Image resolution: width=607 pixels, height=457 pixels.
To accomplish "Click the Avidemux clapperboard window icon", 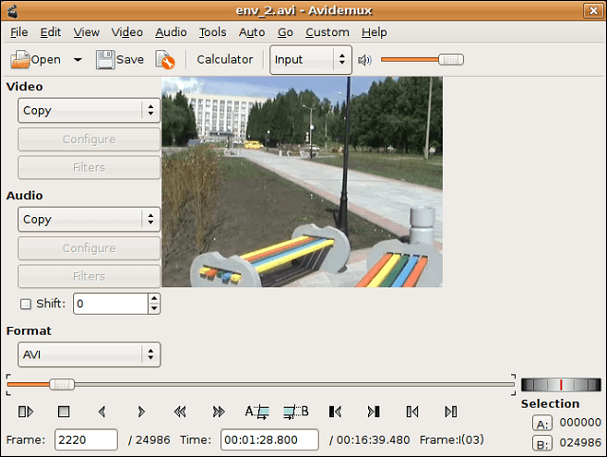I will (13, 10).
